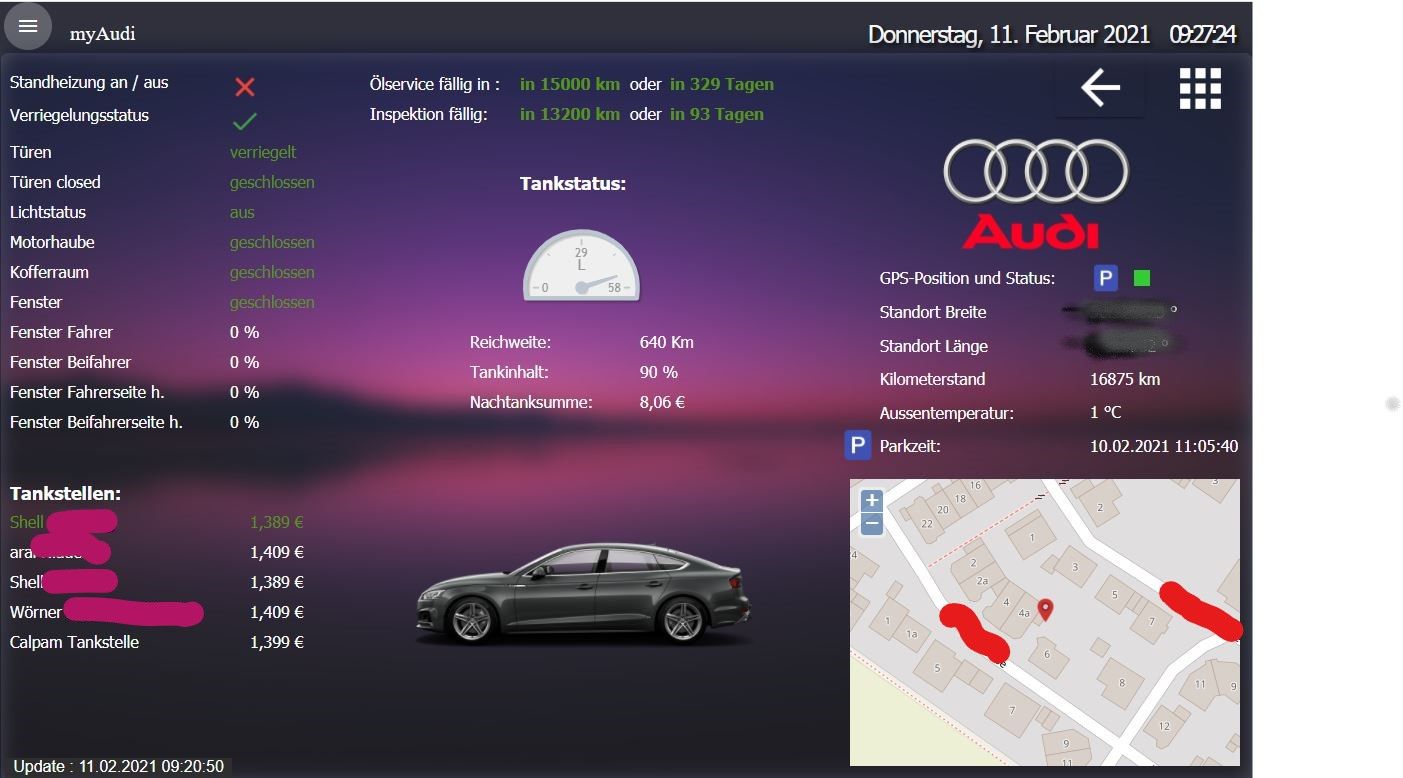Click the clock showing 09:27:24
Image resolution: width=1403 pixels, height=778 pixels.
pos(1203,34)
